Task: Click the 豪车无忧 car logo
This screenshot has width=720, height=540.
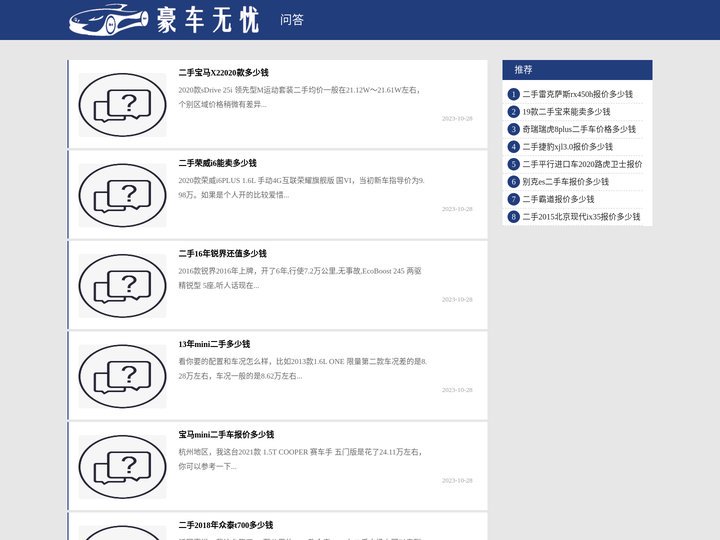Action: click(x=164, y=19)
